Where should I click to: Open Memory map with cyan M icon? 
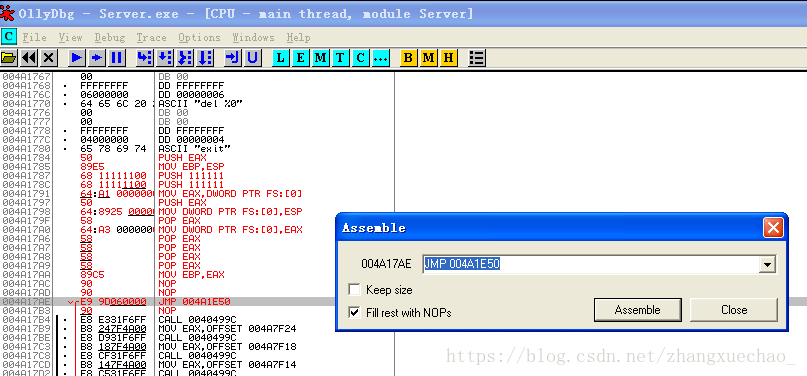tap(320, 58)
